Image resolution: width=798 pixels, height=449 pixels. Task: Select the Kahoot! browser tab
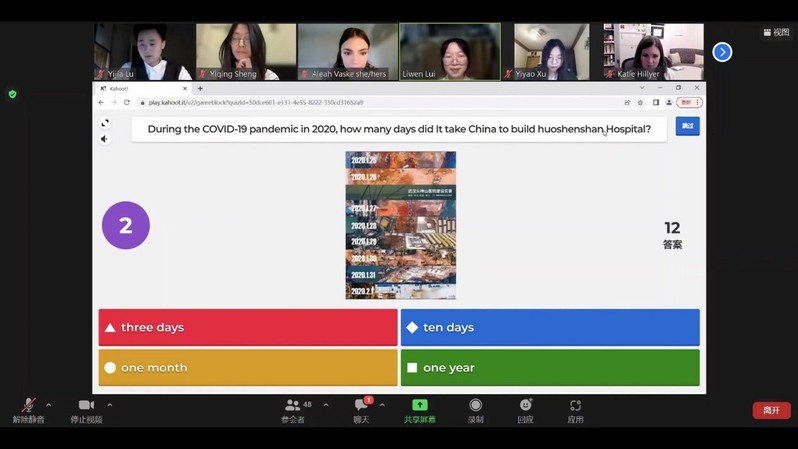coord(140,88)
